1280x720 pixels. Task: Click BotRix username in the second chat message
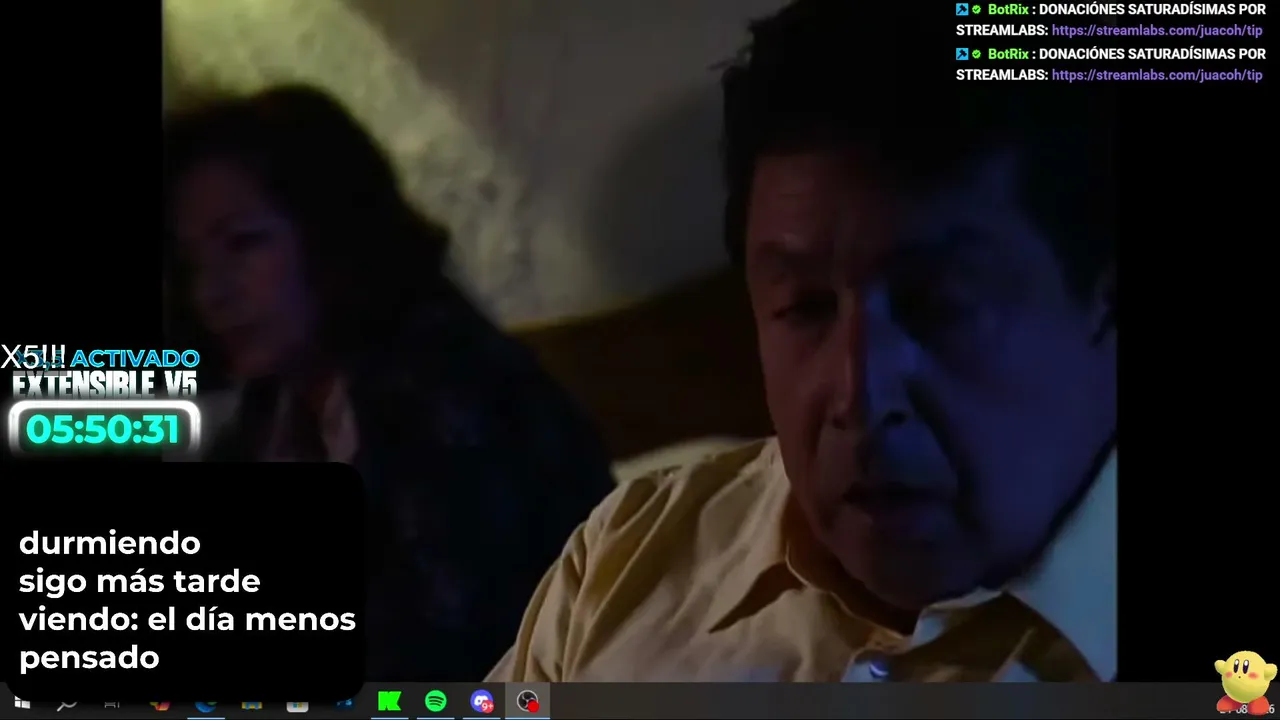point(1008,54)
